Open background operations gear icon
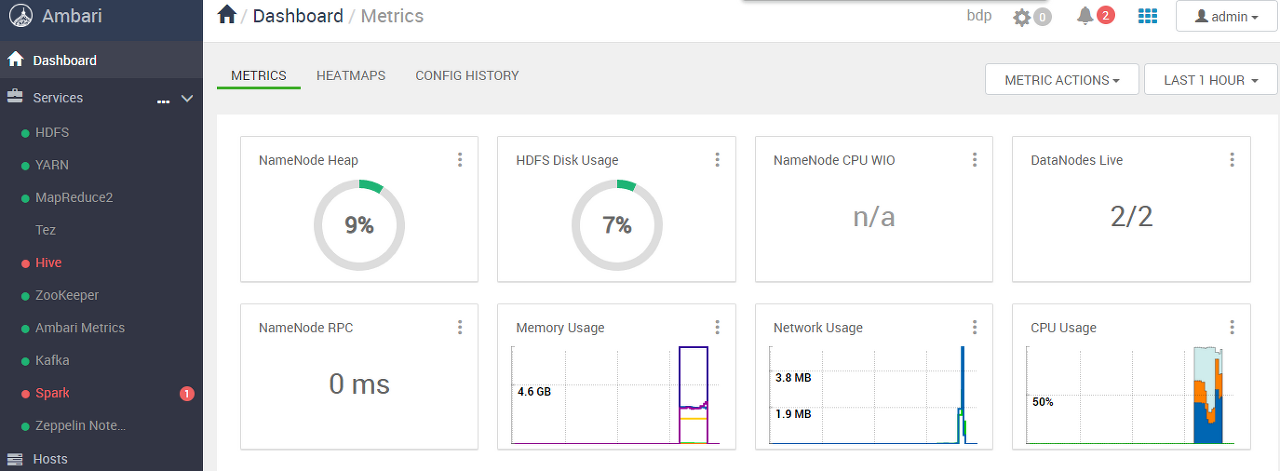 tap(1021, 17)
